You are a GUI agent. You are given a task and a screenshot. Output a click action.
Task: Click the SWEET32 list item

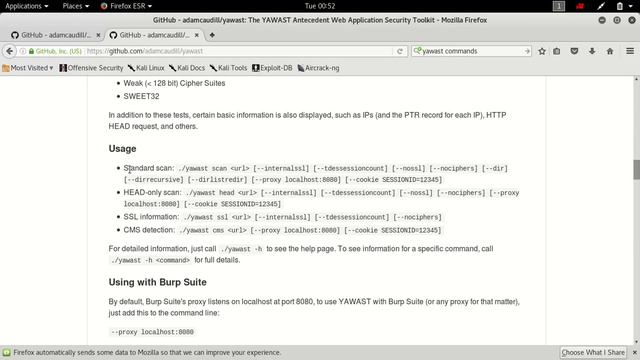[141, 96]
